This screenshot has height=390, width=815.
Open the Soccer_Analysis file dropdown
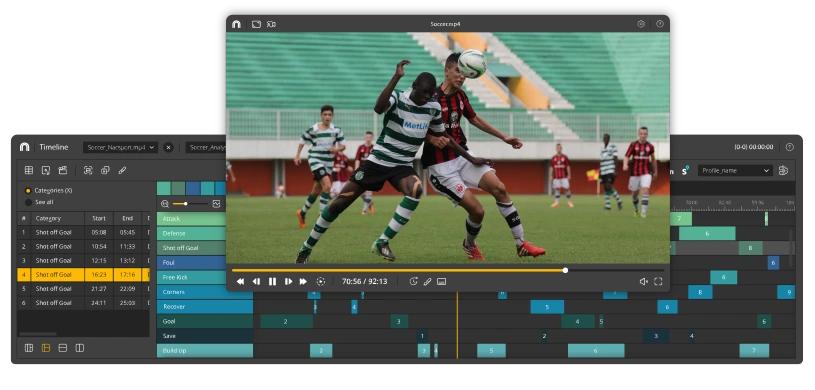[x=206, y=147]
